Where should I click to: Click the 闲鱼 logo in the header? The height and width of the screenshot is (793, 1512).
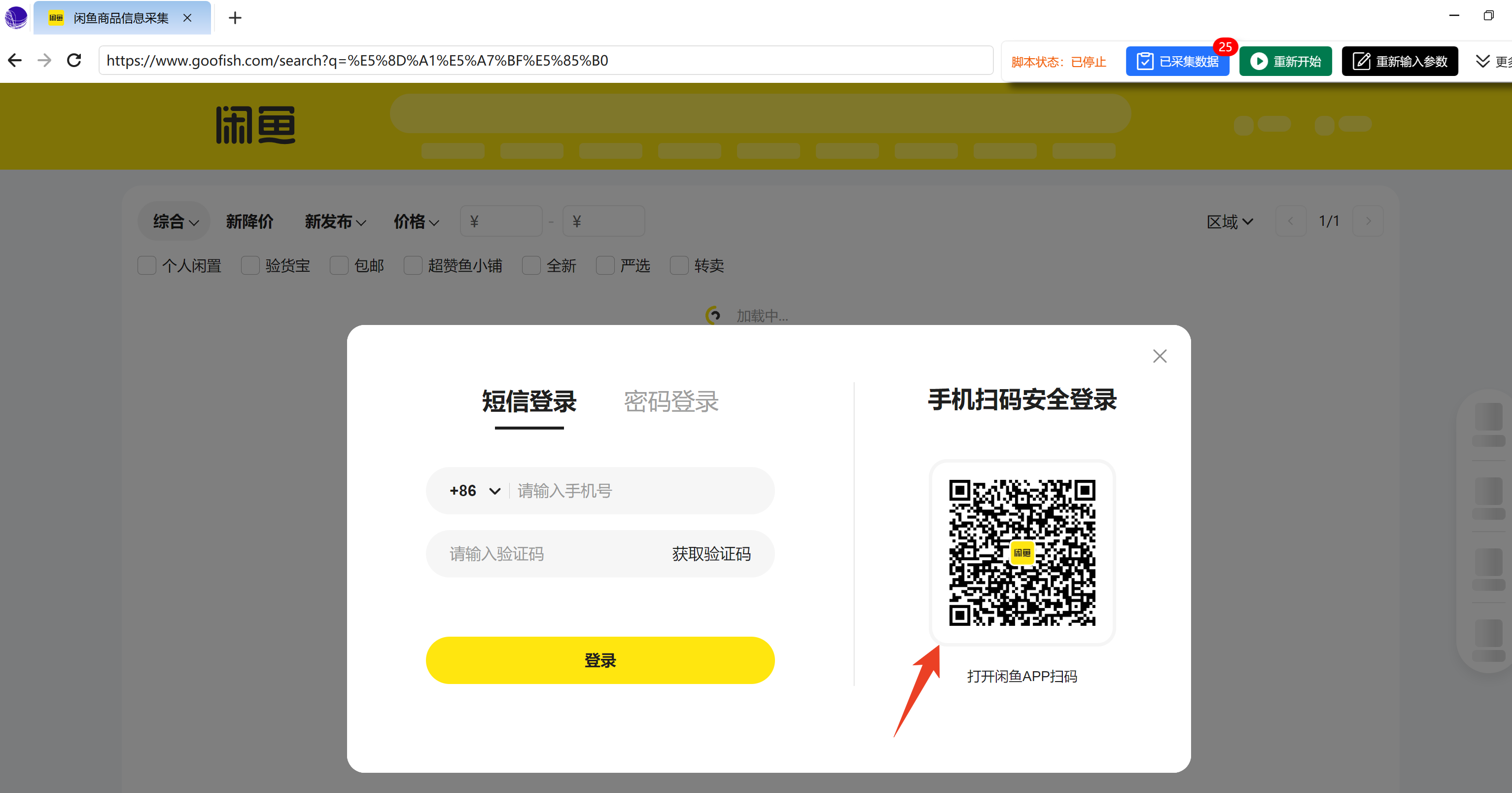coord(256,125)
